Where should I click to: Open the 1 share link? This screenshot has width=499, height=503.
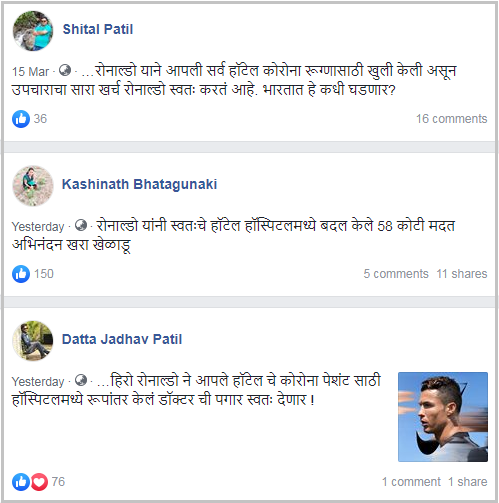[x=468, y=482]
